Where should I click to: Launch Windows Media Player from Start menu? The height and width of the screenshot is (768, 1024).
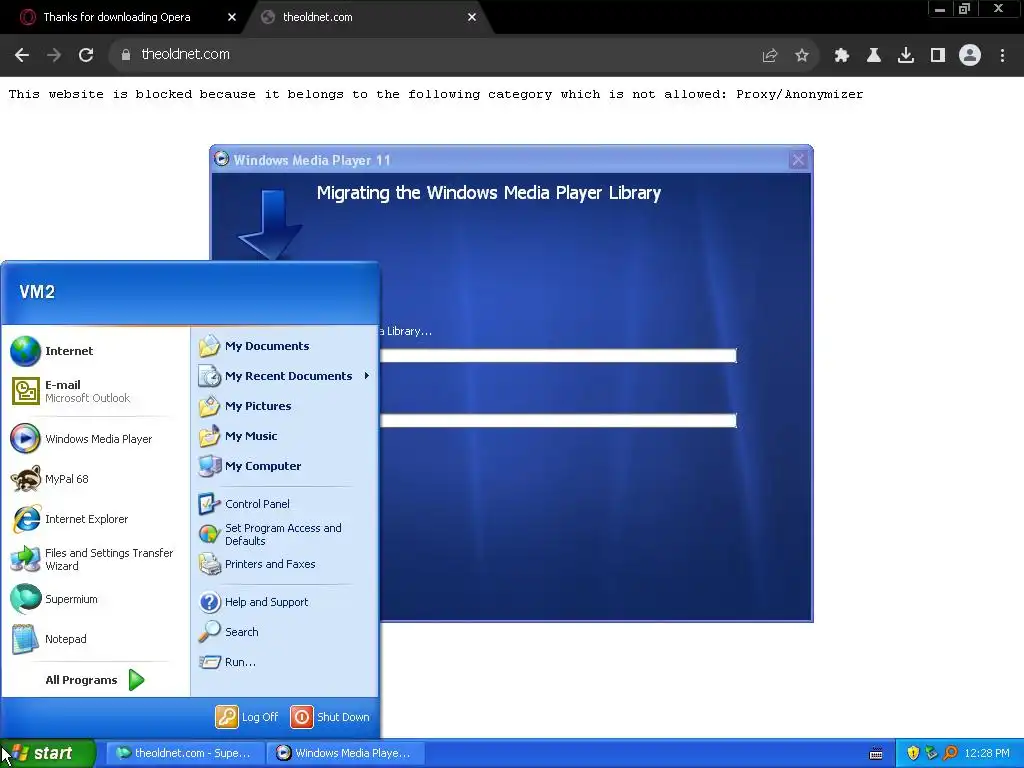95,439
